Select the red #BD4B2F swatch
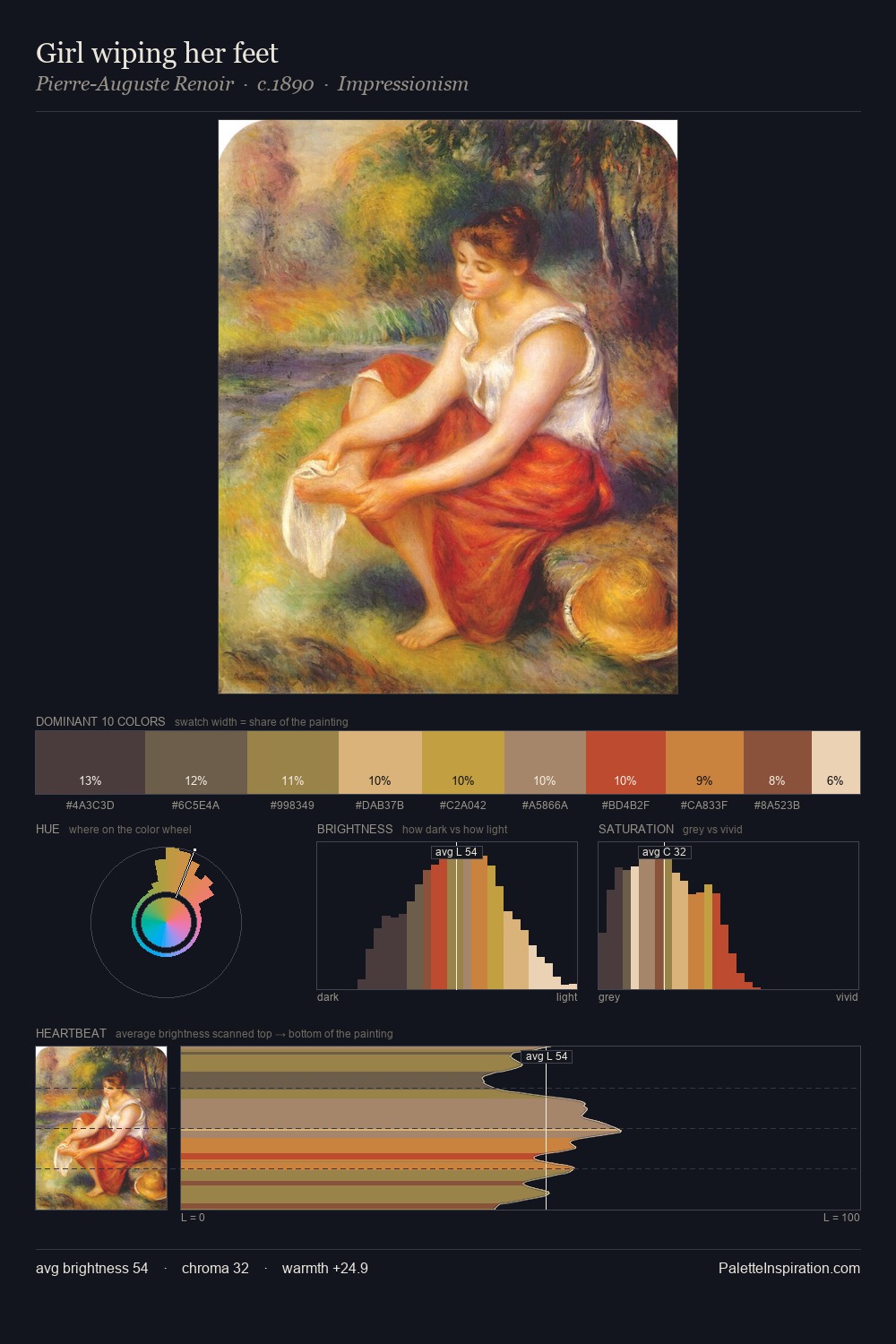The width and height of the screenshot is (896, 1344). (x=625, y=762)
